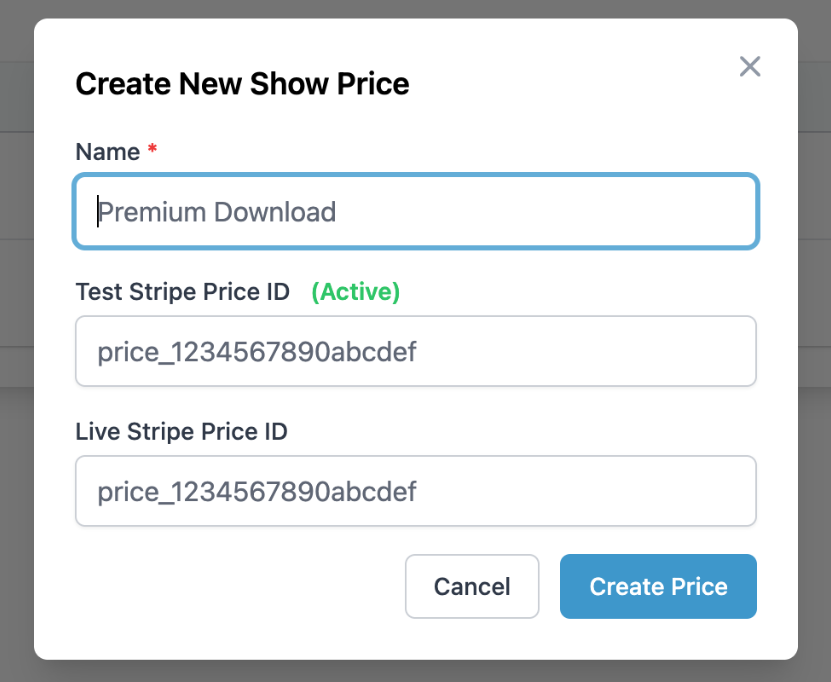Click the Live Stripe Price ID label
This screenshot has width=831, height=682.
pyautogui.click(x=181, y=432)
